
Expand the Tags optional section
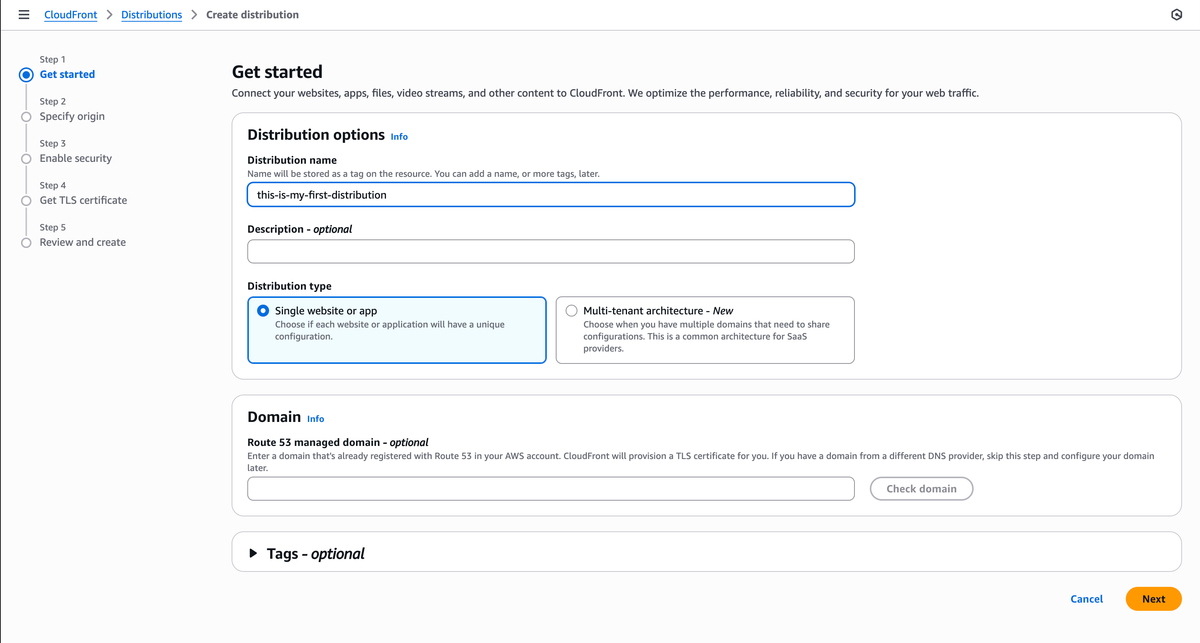click(254, 553)
